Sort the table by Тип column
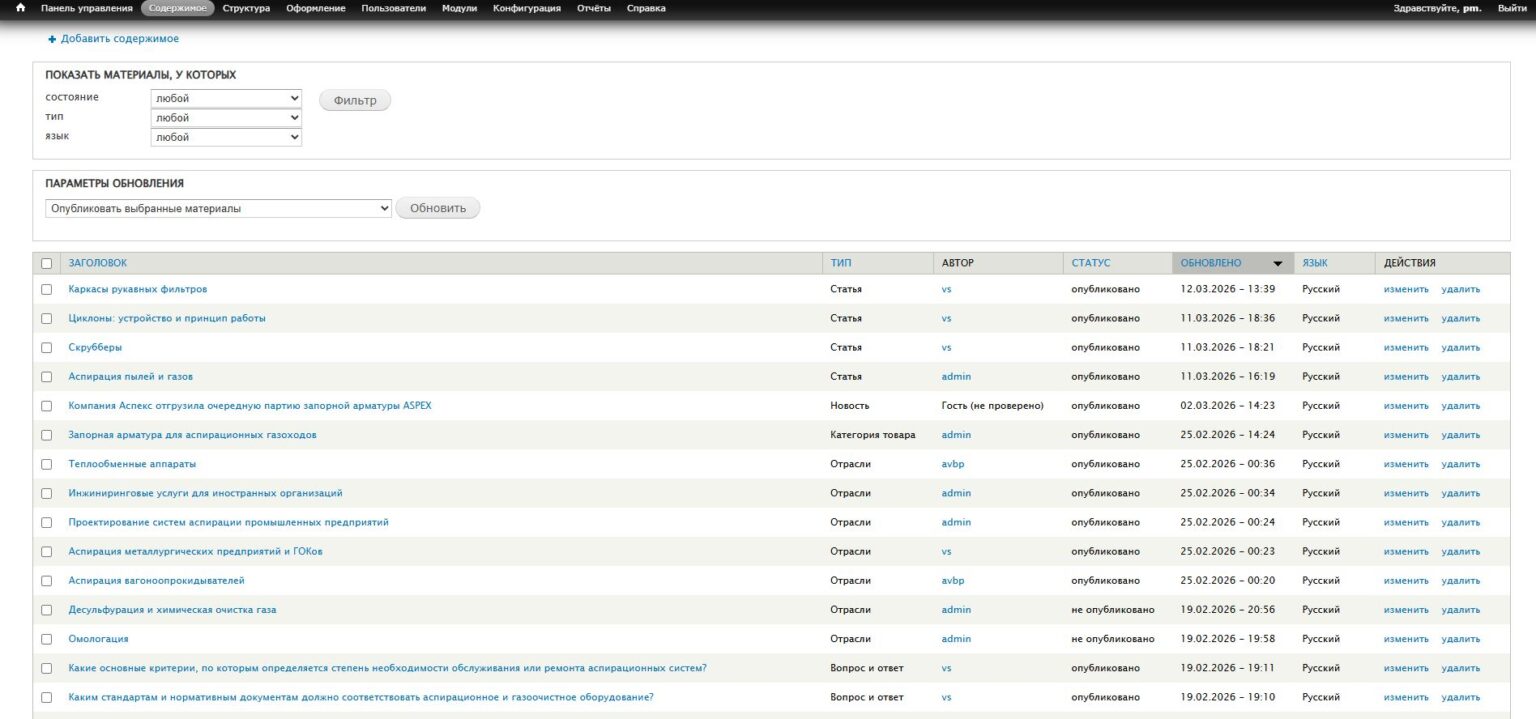 tap(841, 263)
